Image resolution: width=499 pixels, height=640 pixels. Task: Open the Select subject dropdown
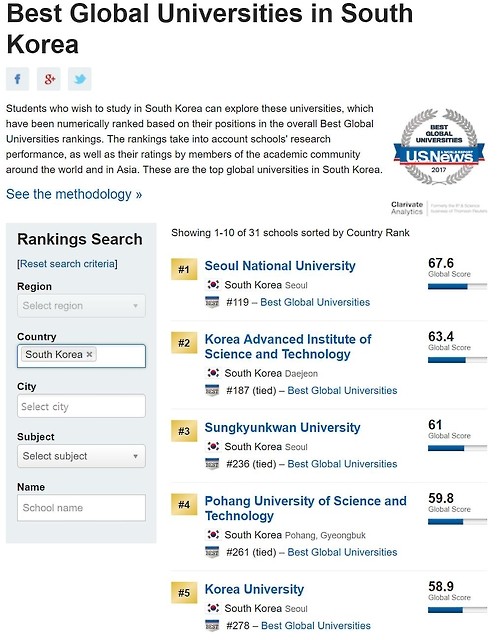coord(81,456)
